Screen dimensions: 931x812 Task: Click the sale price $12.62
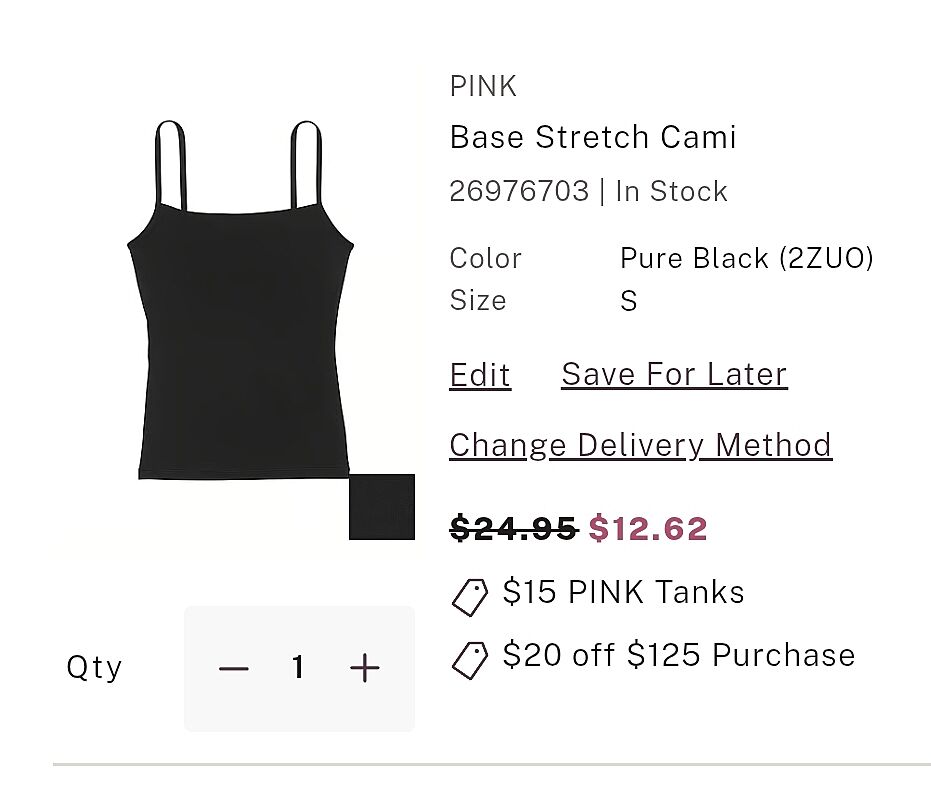coord(648,528)
